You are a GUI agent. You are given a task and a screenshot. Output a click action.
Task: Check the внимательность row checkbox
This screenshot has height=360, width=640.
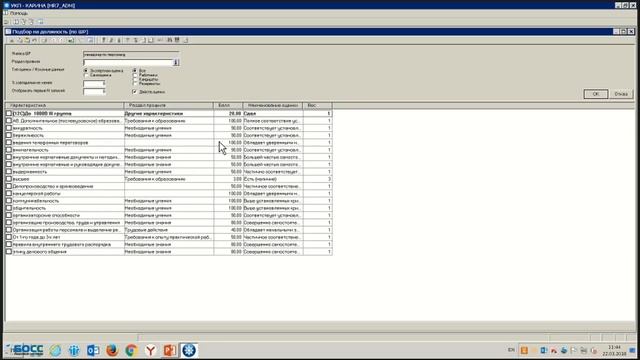click(9, 150)
